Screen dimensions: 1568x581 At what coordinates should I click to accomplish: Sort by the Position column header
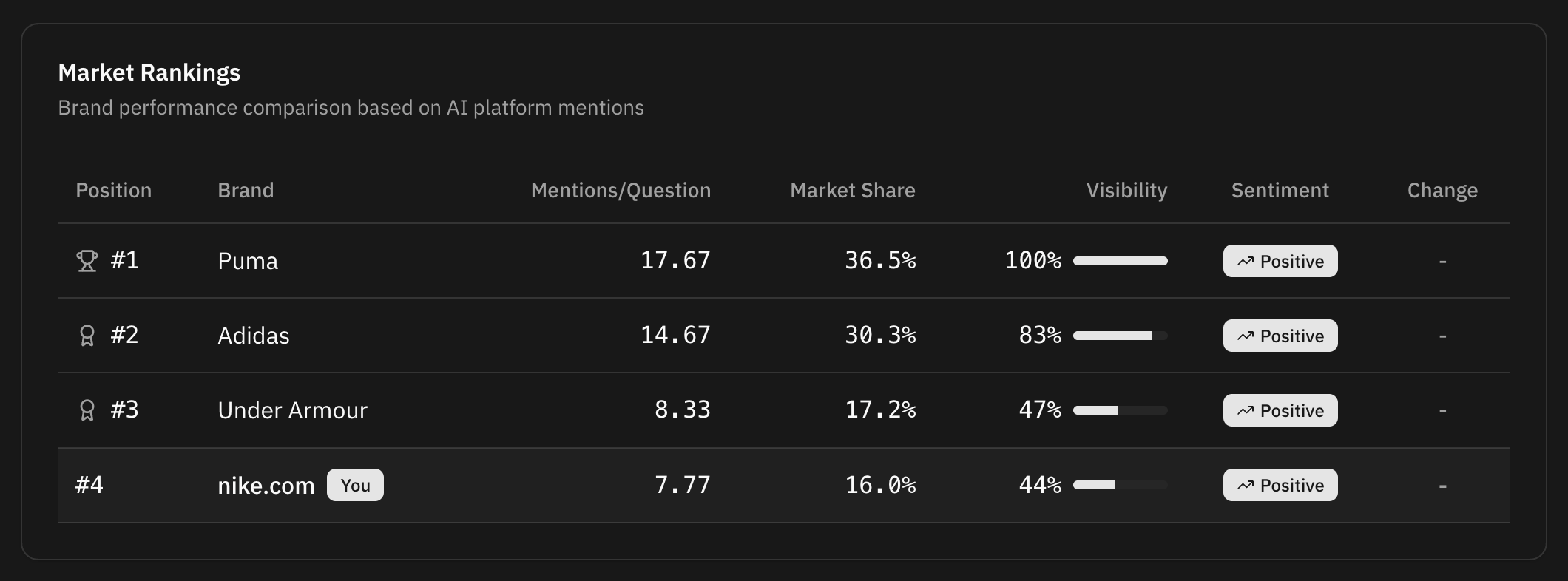pos(113,191)
